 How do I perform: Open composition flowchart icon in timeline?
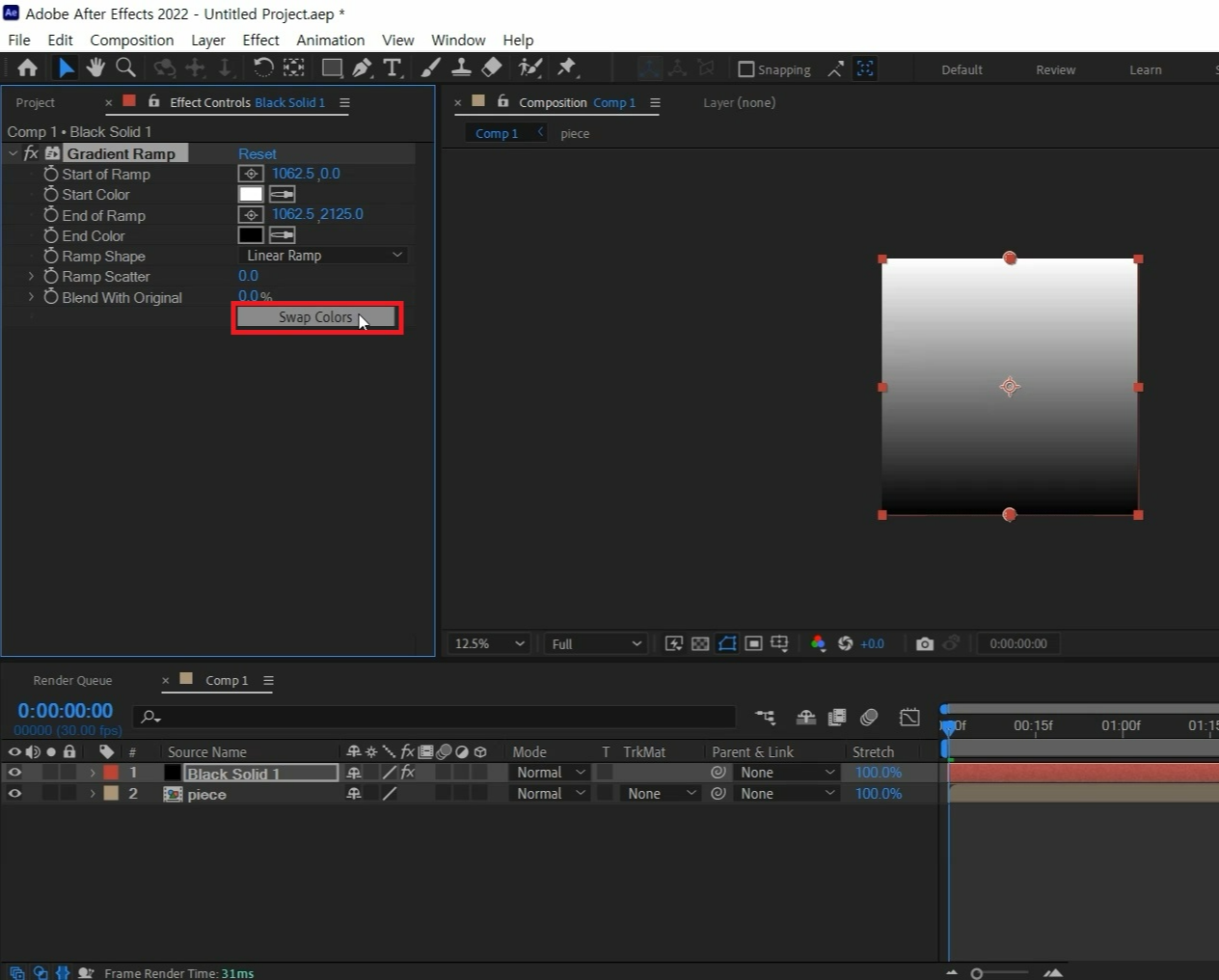click(766, 717)
